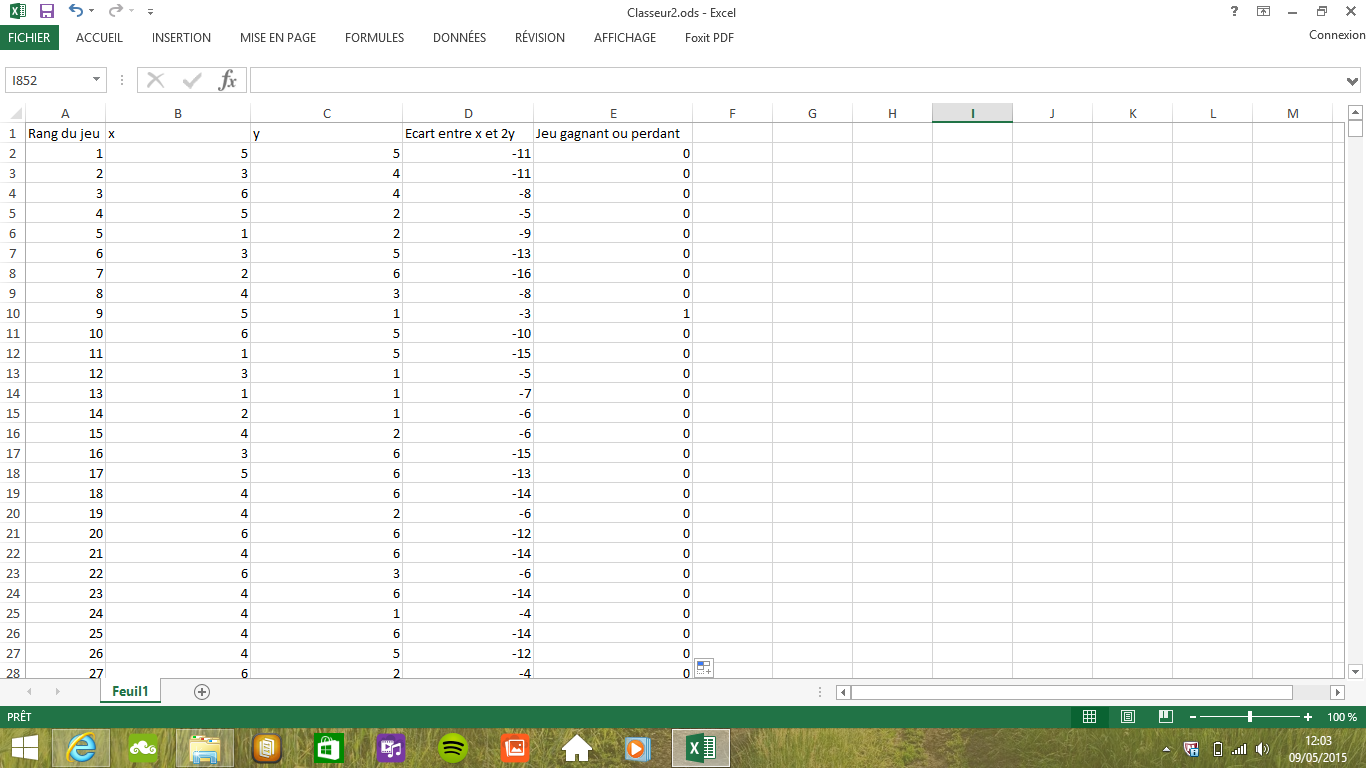Open the Excel Help question mark icon

[1234, 11]
